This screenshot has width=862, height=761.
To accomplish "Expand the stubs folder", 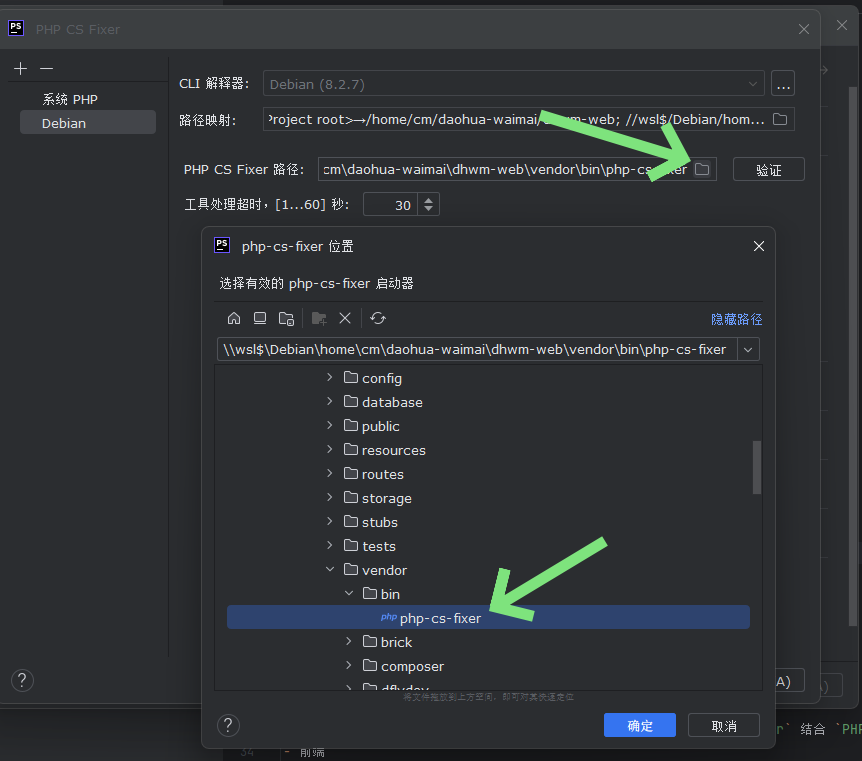I will coord(329,521).
